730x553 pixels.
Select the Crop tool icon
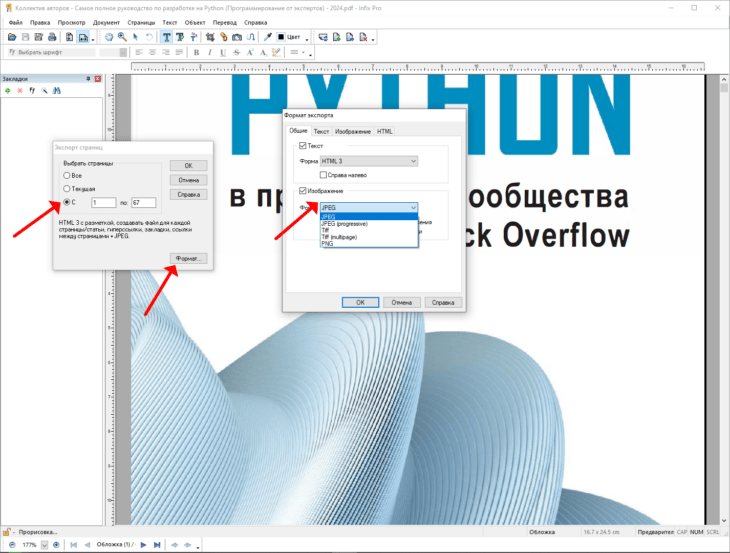210,37
